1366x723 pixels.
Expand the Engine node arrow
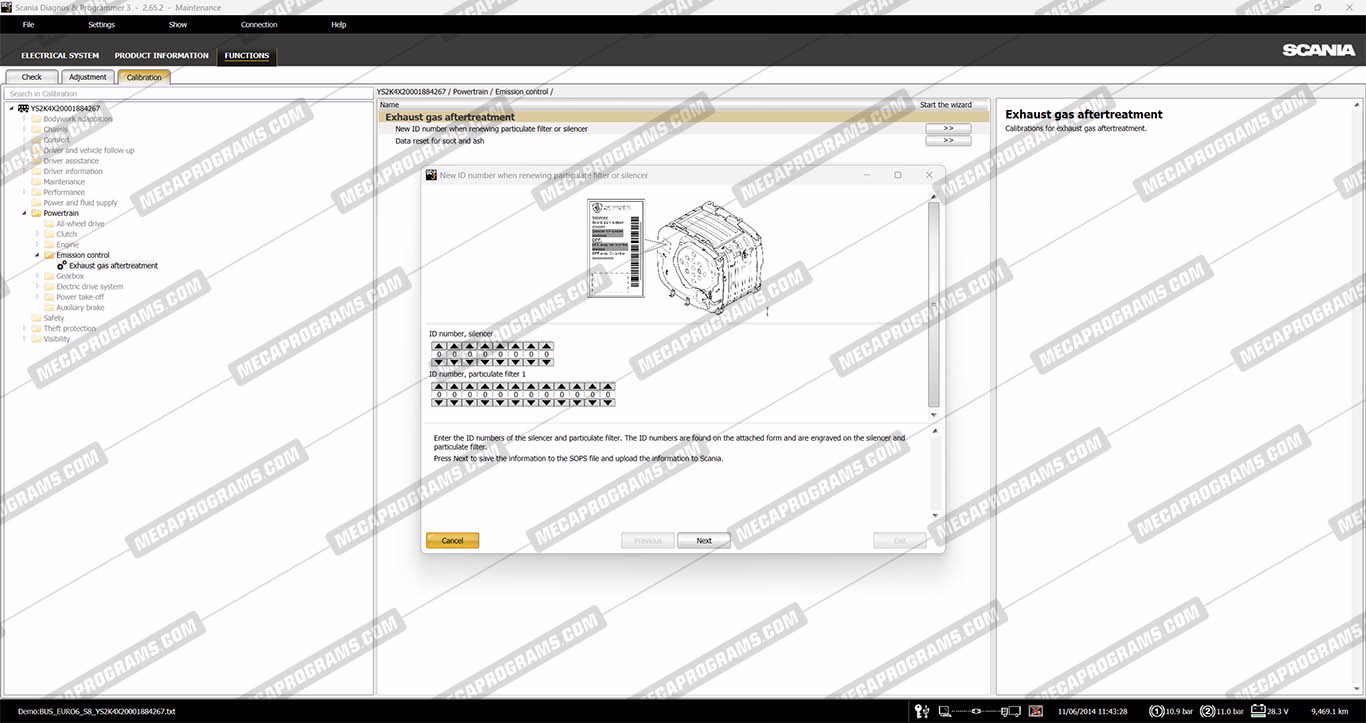(x=38, y=245)
